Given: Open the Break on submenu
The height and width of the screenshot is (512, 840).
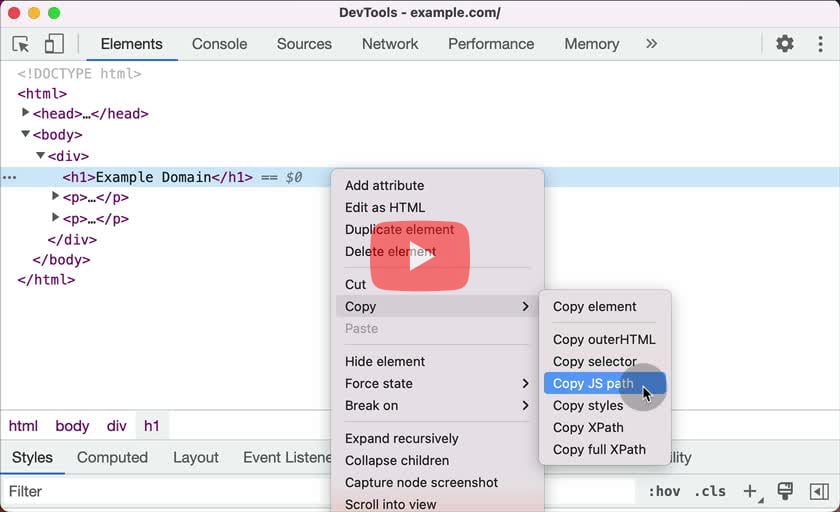Looking at the screenshot, I should (x=437, y=405).
